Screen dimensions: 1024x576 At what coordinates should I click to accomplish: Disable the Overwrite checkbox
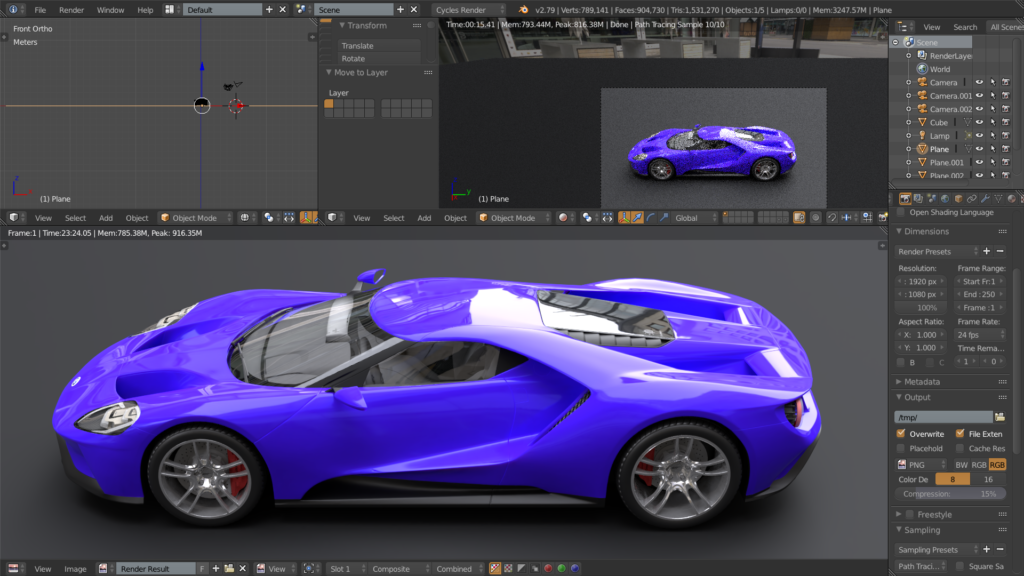click(x=901, y=434)
